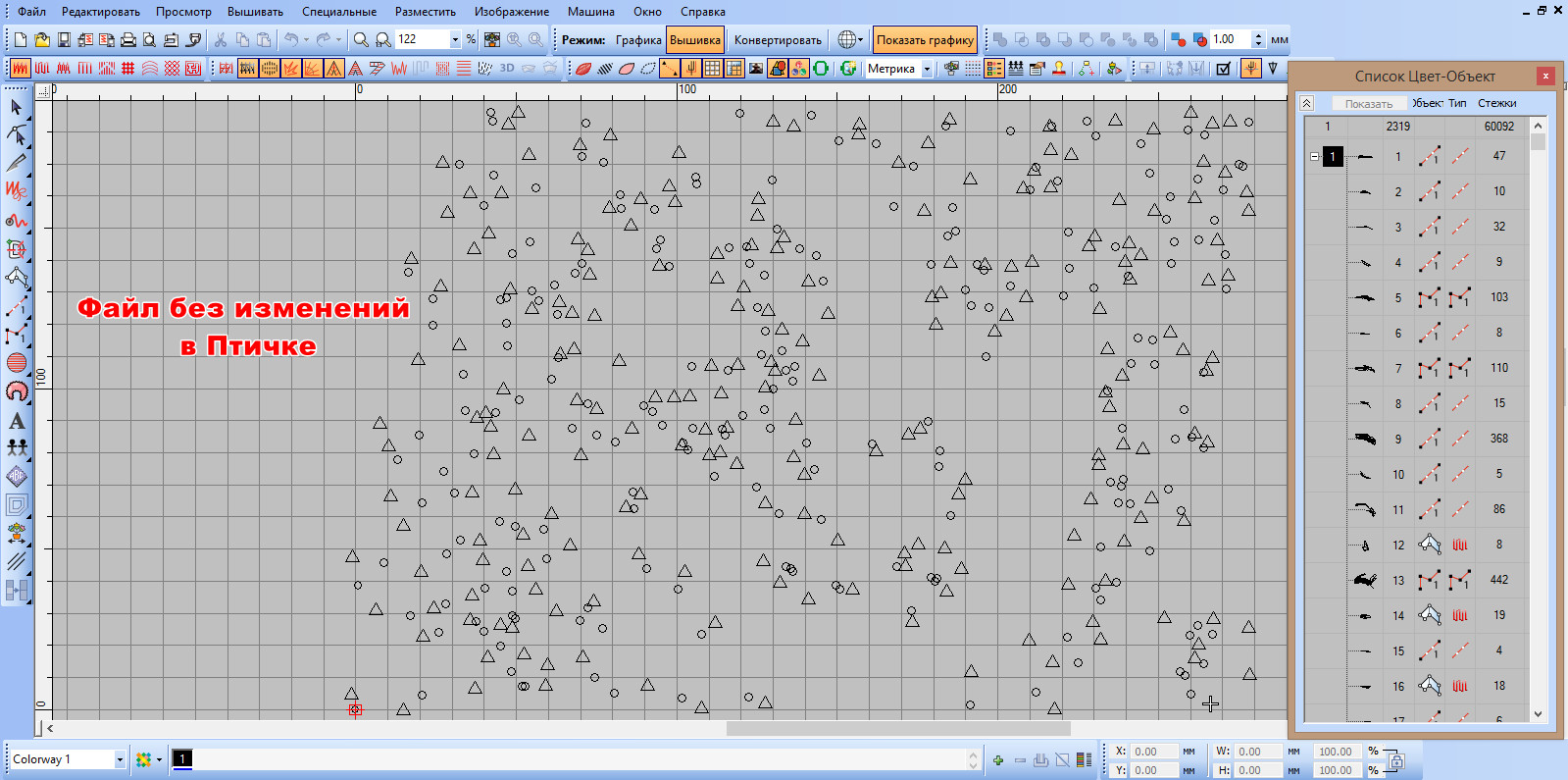Click the Color-Object List toolbar icon
1568x780 pixels.
(x=993, y=69)
